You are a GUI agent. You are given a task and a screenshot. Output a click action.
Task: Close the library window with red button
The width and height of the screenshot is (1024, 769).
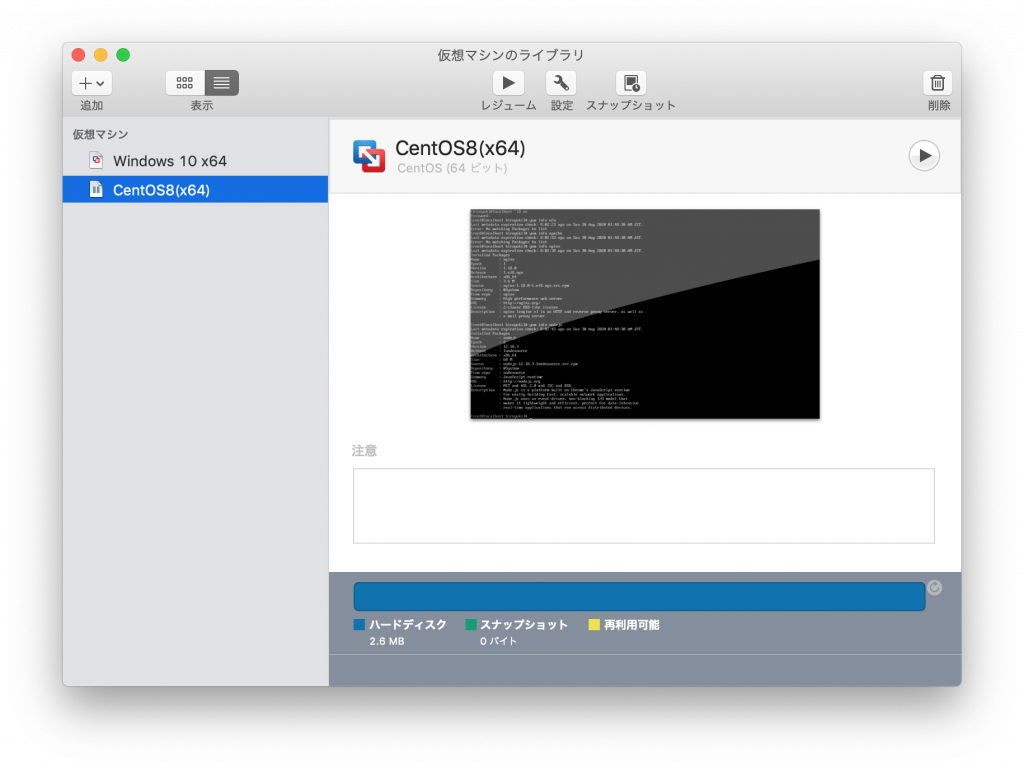(x=78, y=55)
